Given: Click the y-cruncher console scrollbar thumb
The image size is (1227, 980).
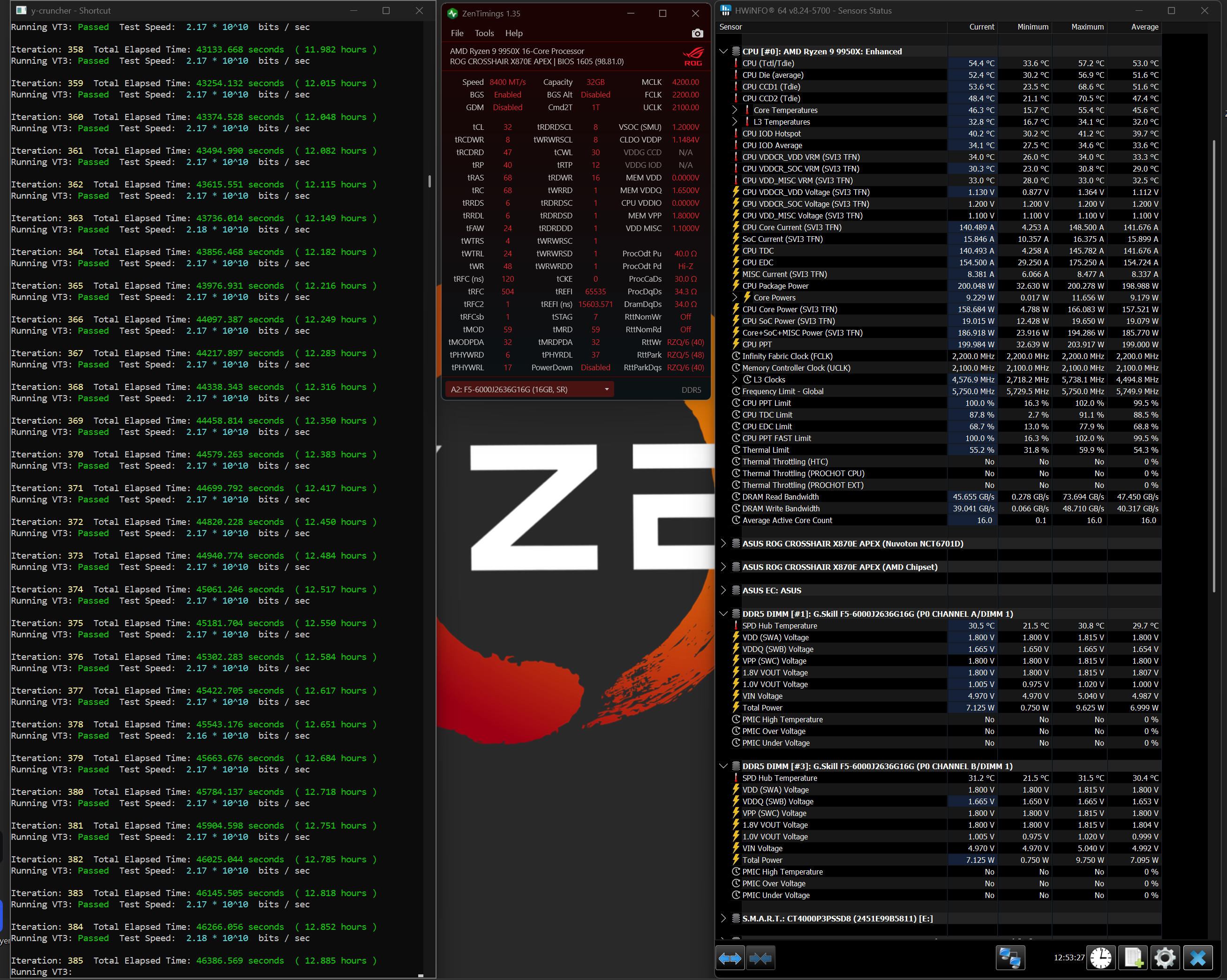Looking at the screenshot, I should click(x=429, y=181).
